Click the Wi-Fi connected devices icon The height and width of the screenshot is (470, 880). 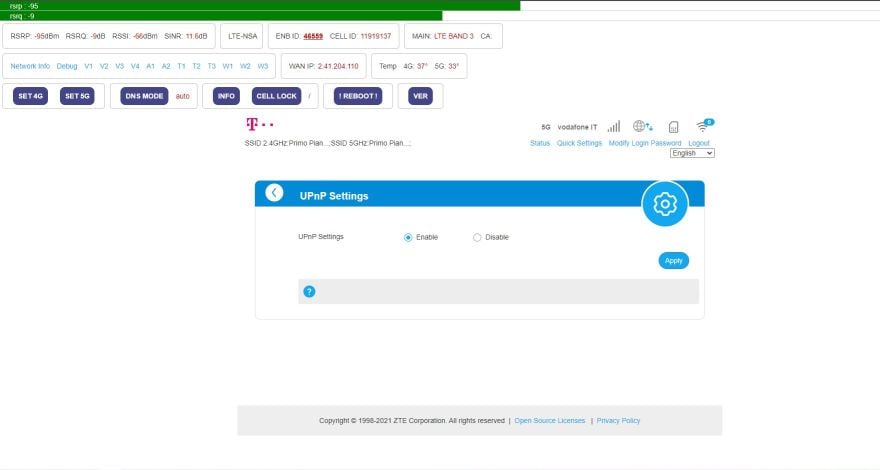[x=703, y=126]
